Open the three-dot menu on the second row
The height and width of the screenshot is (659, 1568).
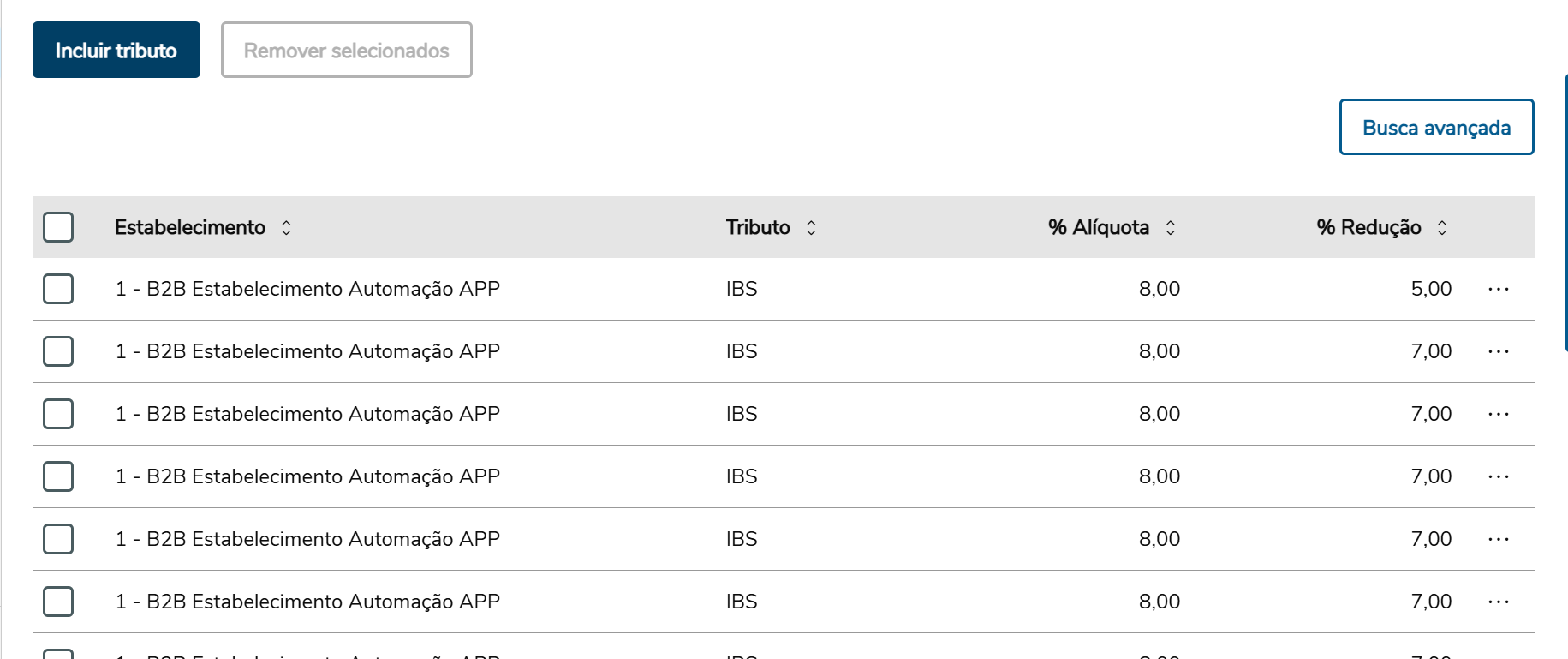[x=1498, y=352]
